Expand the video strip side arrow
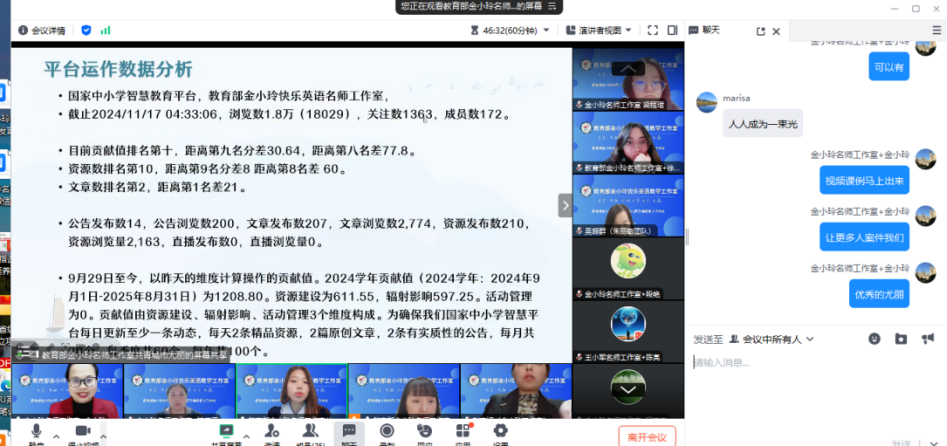This screenshot has width=947, height=446. (x=565, y=205)
